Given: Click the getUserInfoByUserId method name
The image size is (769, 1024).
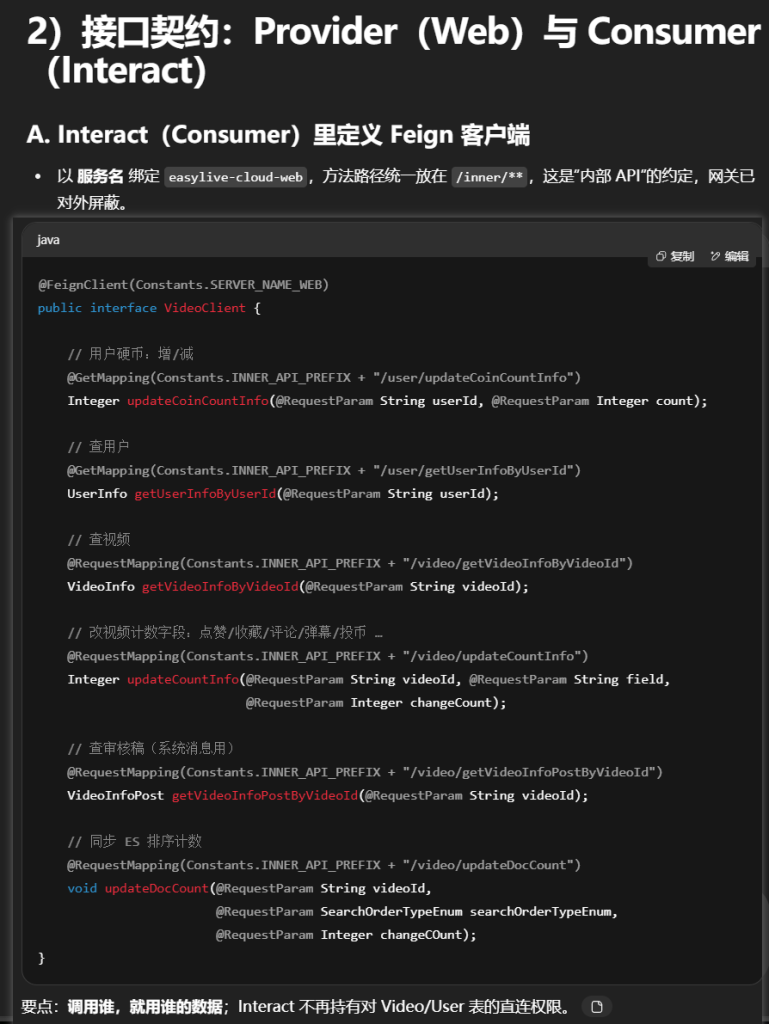Looking at the screenshot, I should pos(205,494).
